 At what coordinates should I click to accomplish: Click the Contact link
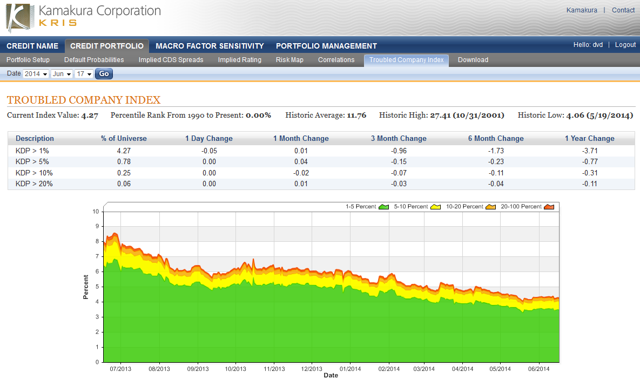pyautogui.click(x=623, y=10)
